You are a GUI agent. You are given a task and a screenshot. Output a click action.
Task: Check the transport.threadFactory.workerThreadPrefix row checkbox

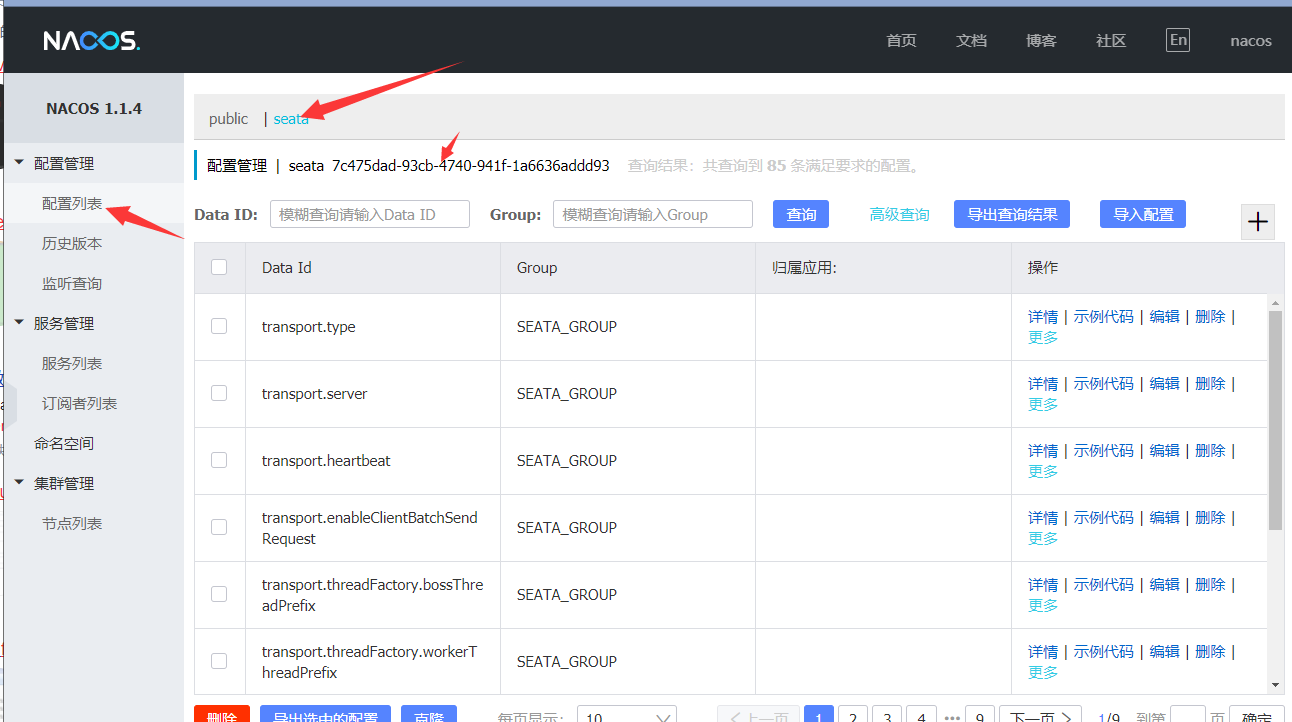(x=219, y=661)
